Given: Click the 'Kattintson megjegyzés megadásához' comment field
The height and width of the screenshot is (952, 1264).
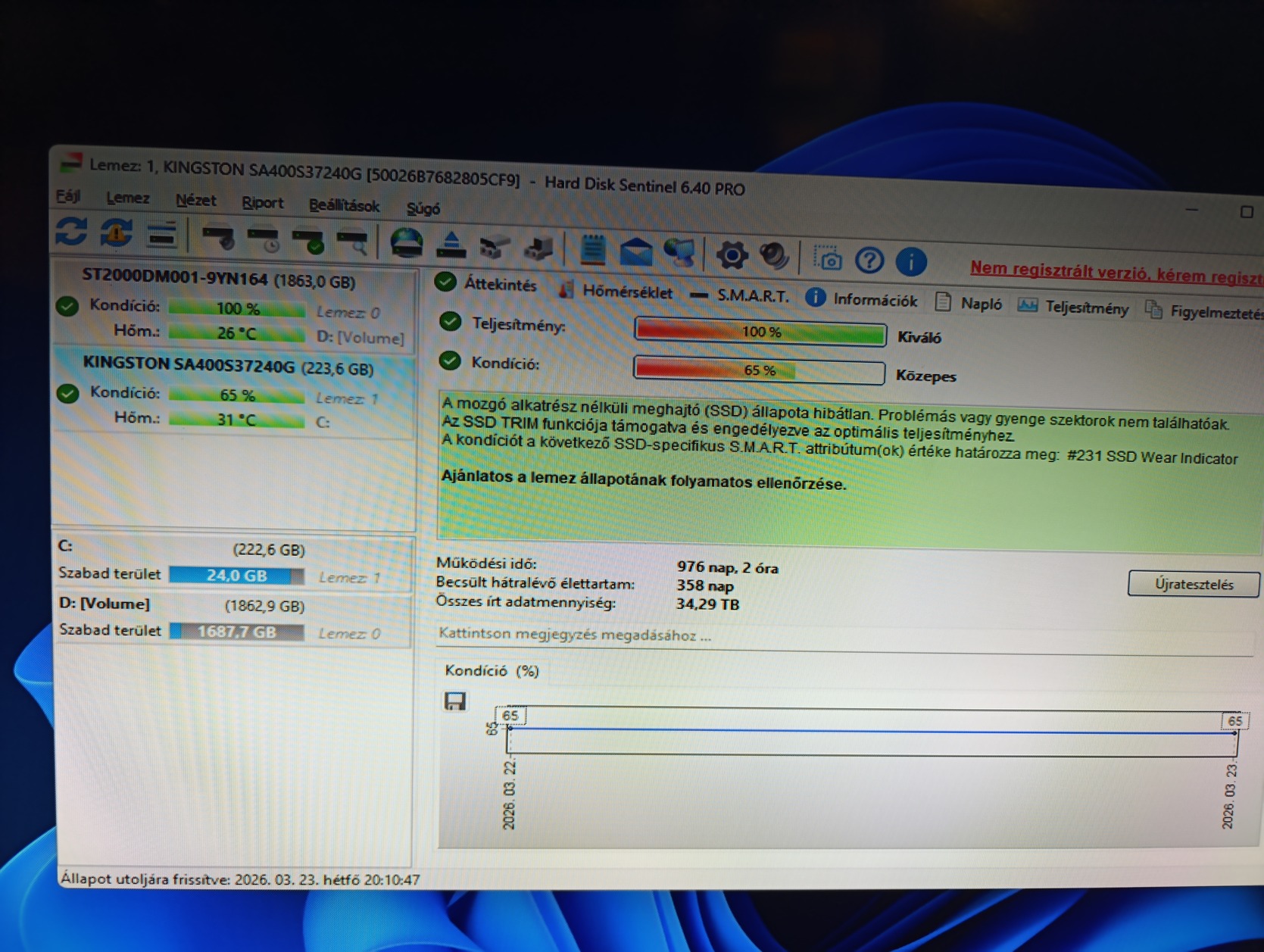Looking at the screenshot, I should tap(844, 638).
